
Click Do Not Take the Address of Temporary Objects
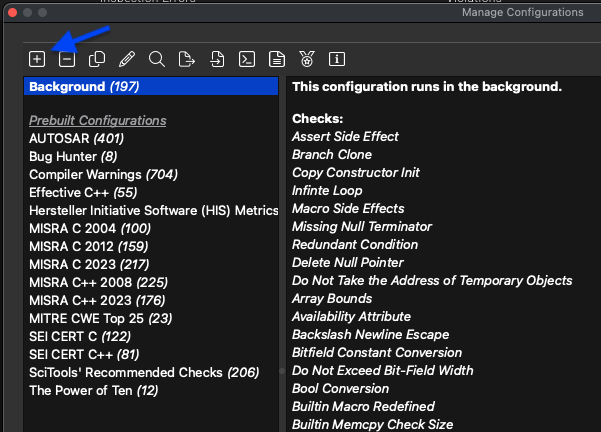pos(432,281)
